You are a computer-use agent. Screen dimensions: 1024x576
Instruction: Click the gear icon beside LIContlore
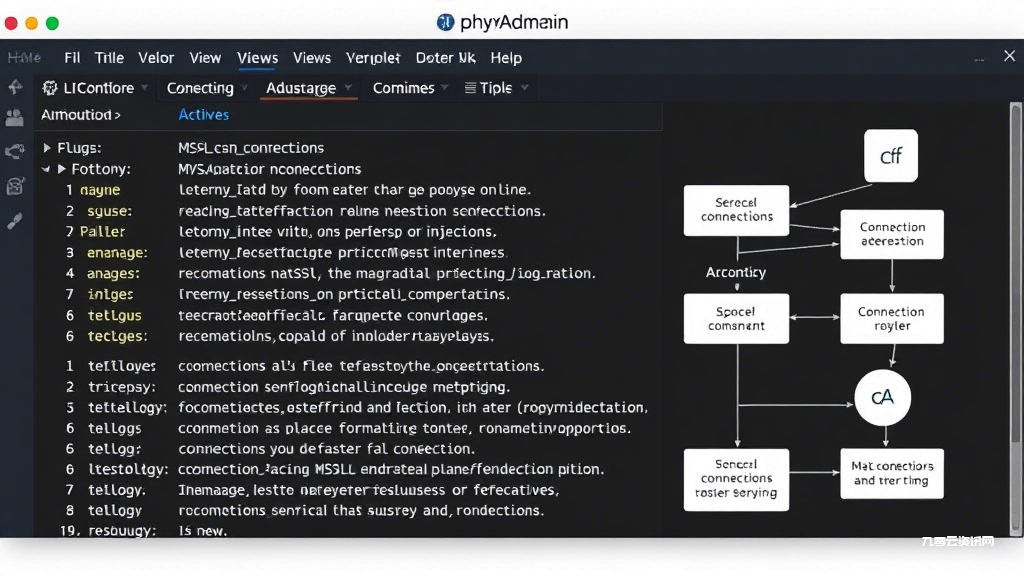click(x=50, y=88)
